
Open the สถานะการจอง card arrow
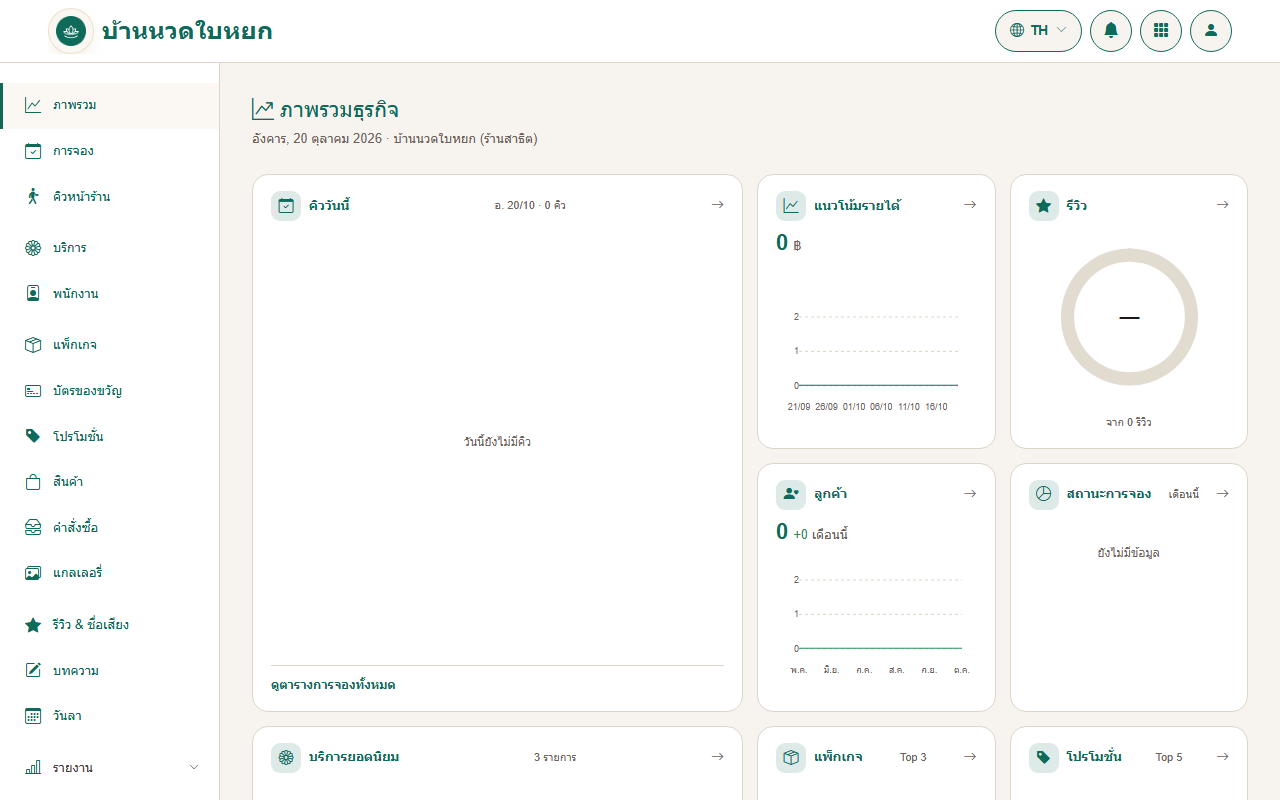point(1222,493)
